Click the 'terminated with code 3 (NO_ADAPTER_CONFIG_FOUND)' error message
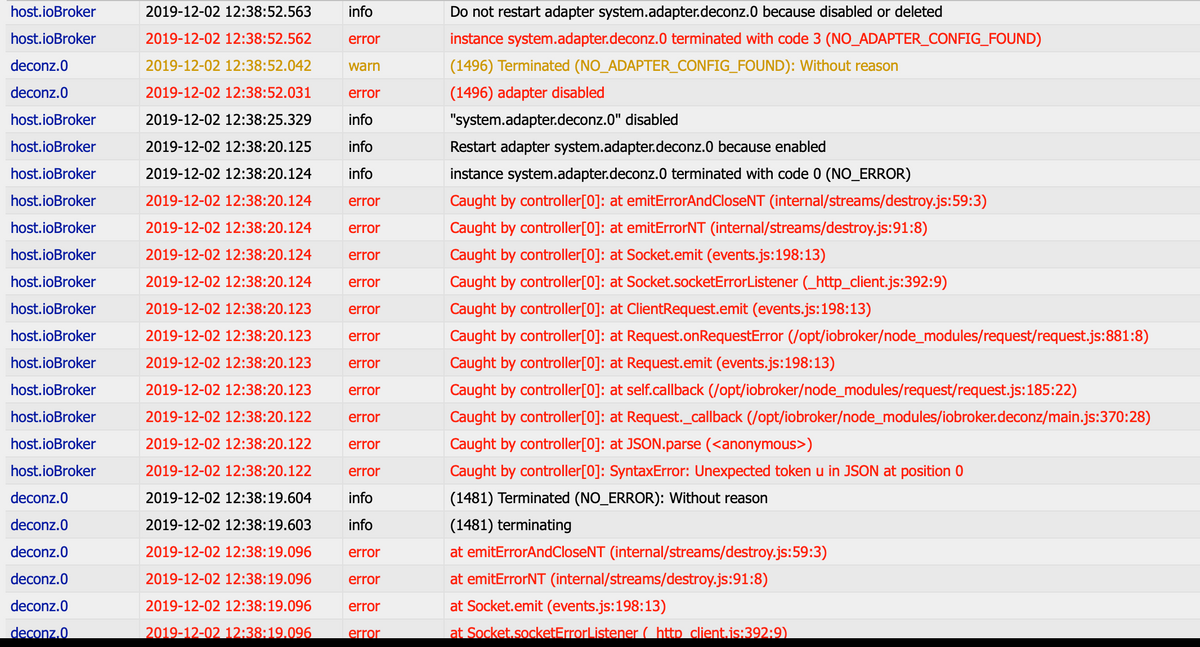 pos(746,39)
